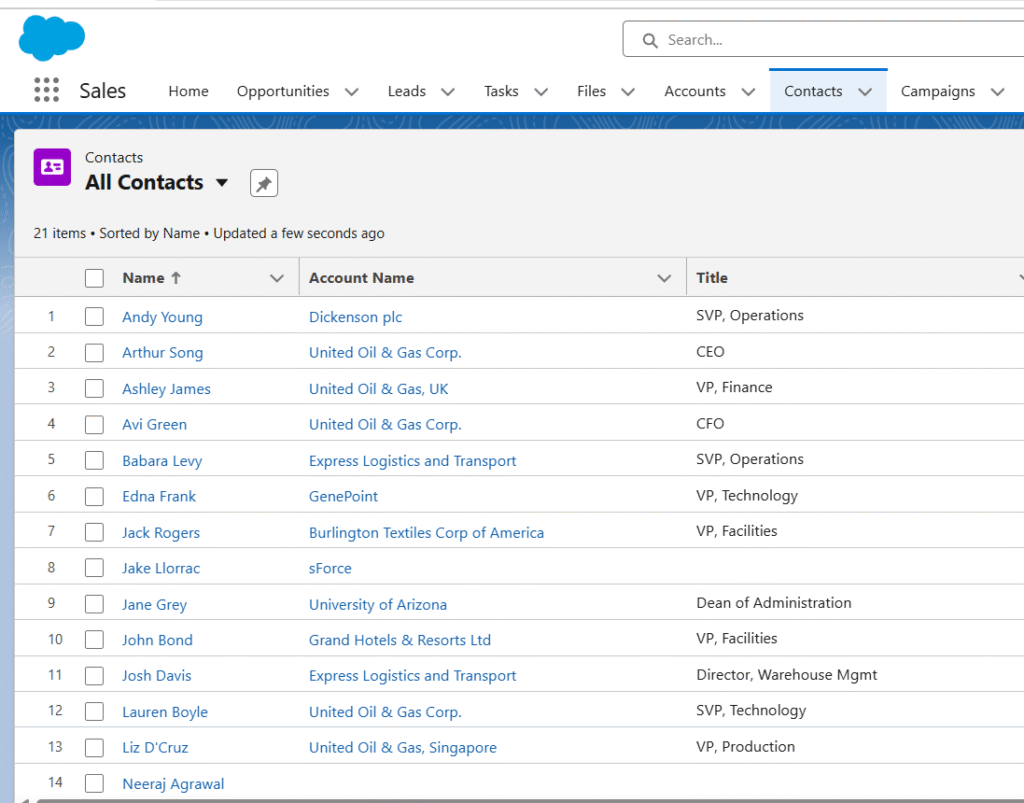Click the search magnifier icon
This screenshot has width=1024, height=803.
click(650, 40)
